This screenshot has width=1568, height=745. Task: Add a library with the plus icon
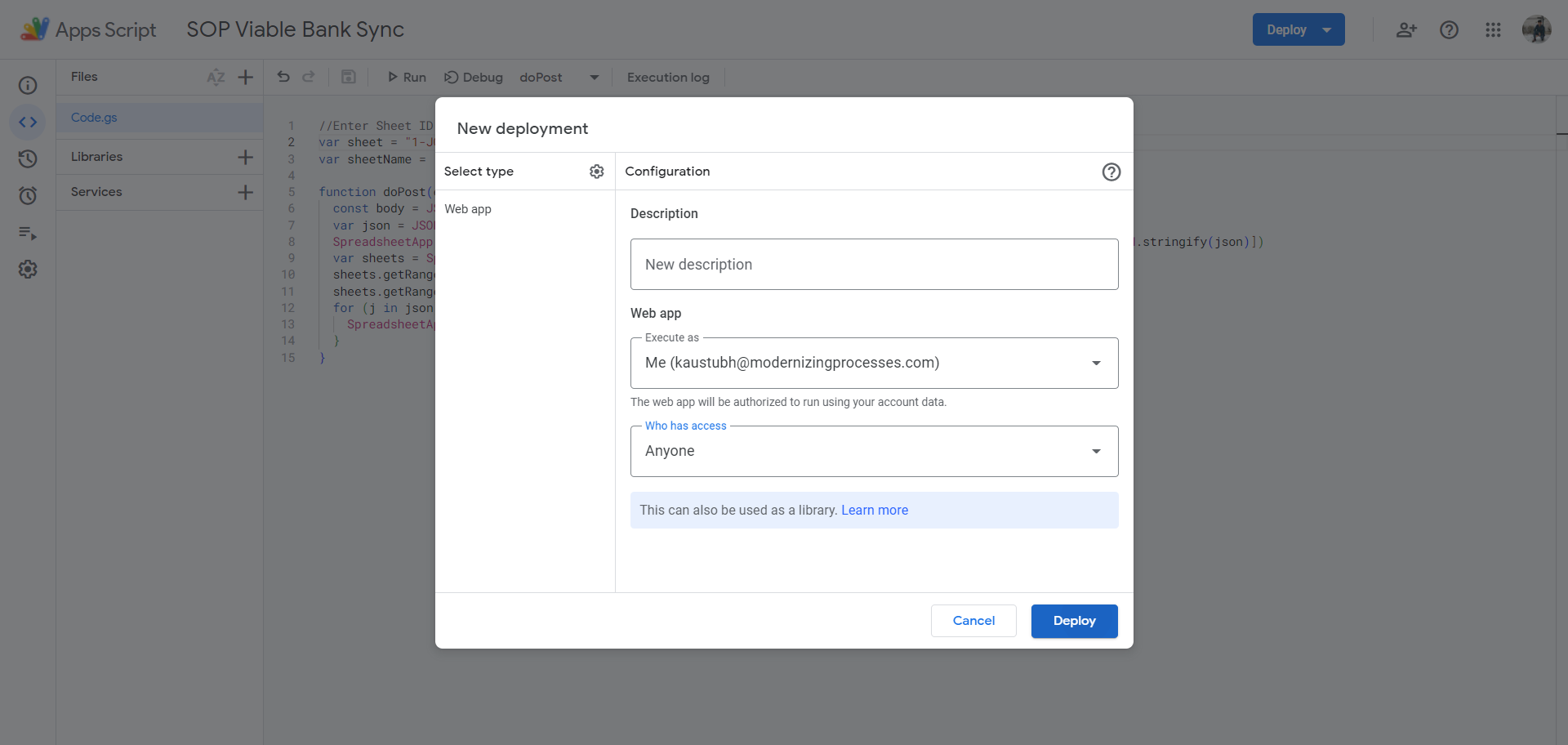tap(245, 157)
